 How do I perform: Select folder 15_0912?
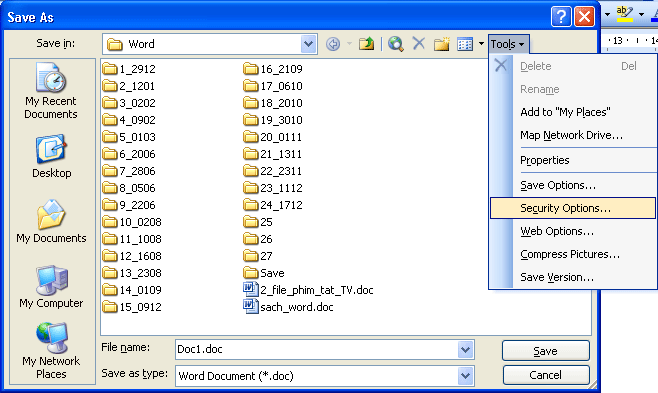132,307
